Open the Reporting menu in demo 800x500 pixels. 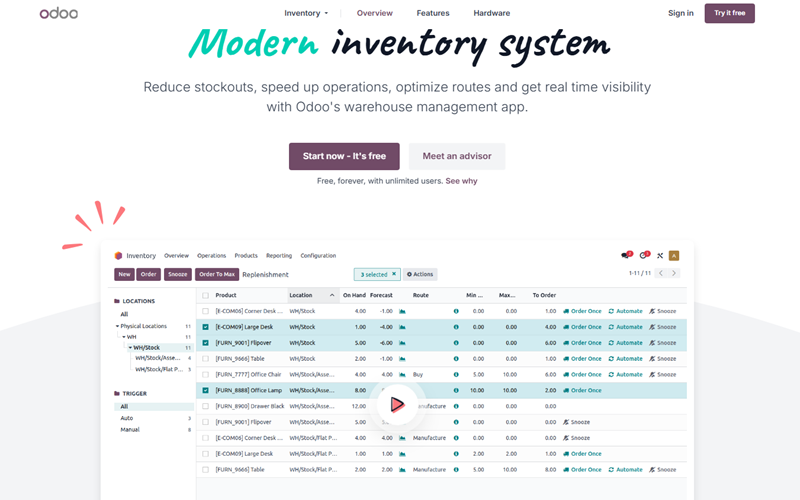[x=279, y=256]
